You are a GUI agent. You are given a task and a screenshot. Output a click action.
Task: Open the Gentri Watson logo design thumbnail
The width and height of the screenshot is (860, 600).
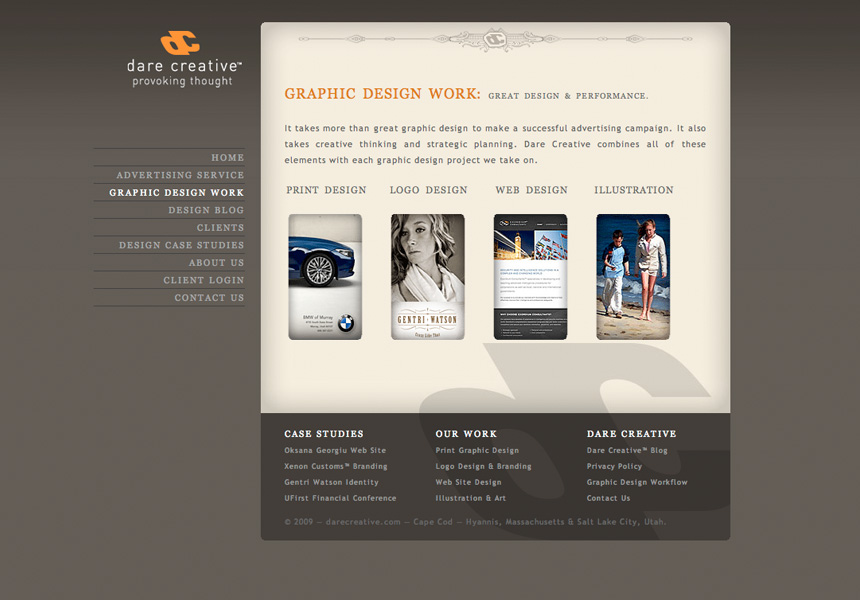coord(427,277)
